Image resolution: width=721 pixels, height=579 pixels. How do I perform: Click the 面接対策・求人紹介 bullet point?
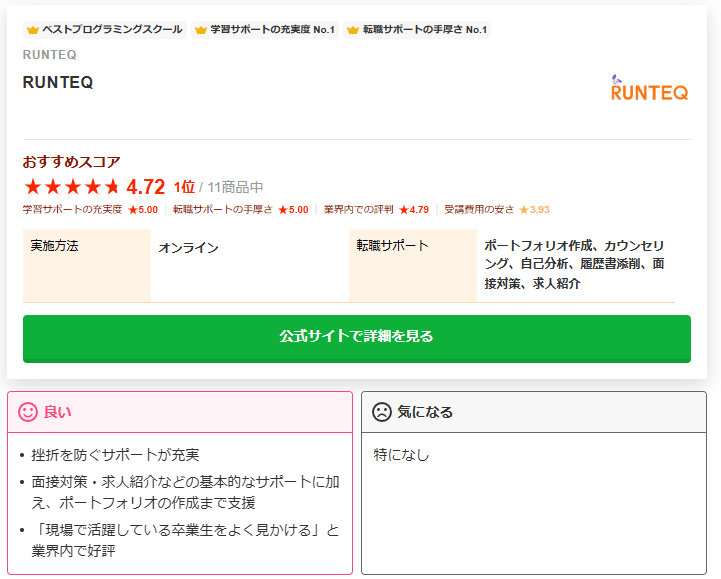185,492
